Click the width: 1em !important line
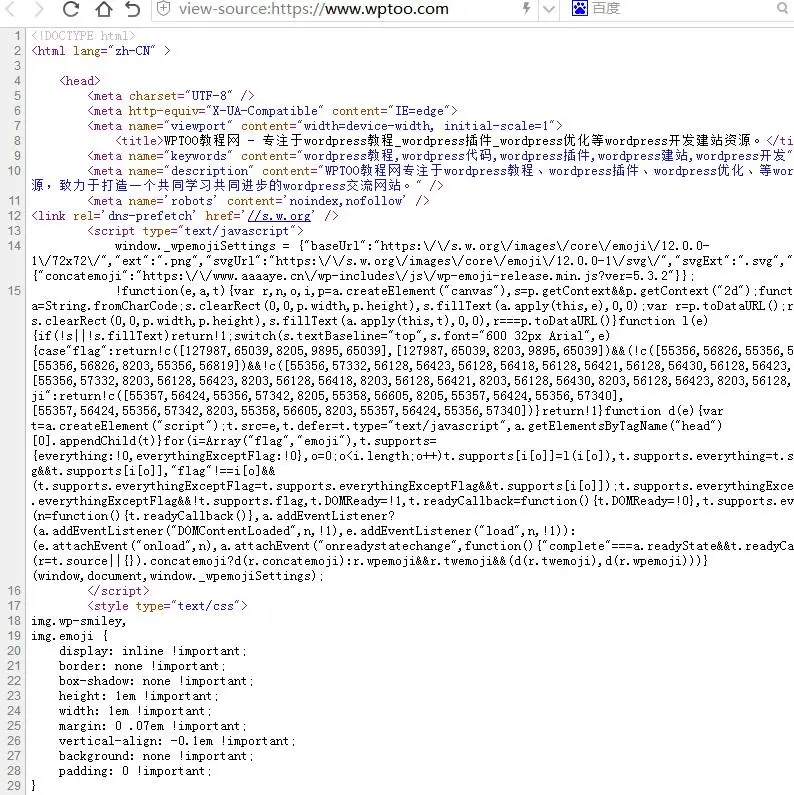 click(135, 711)
